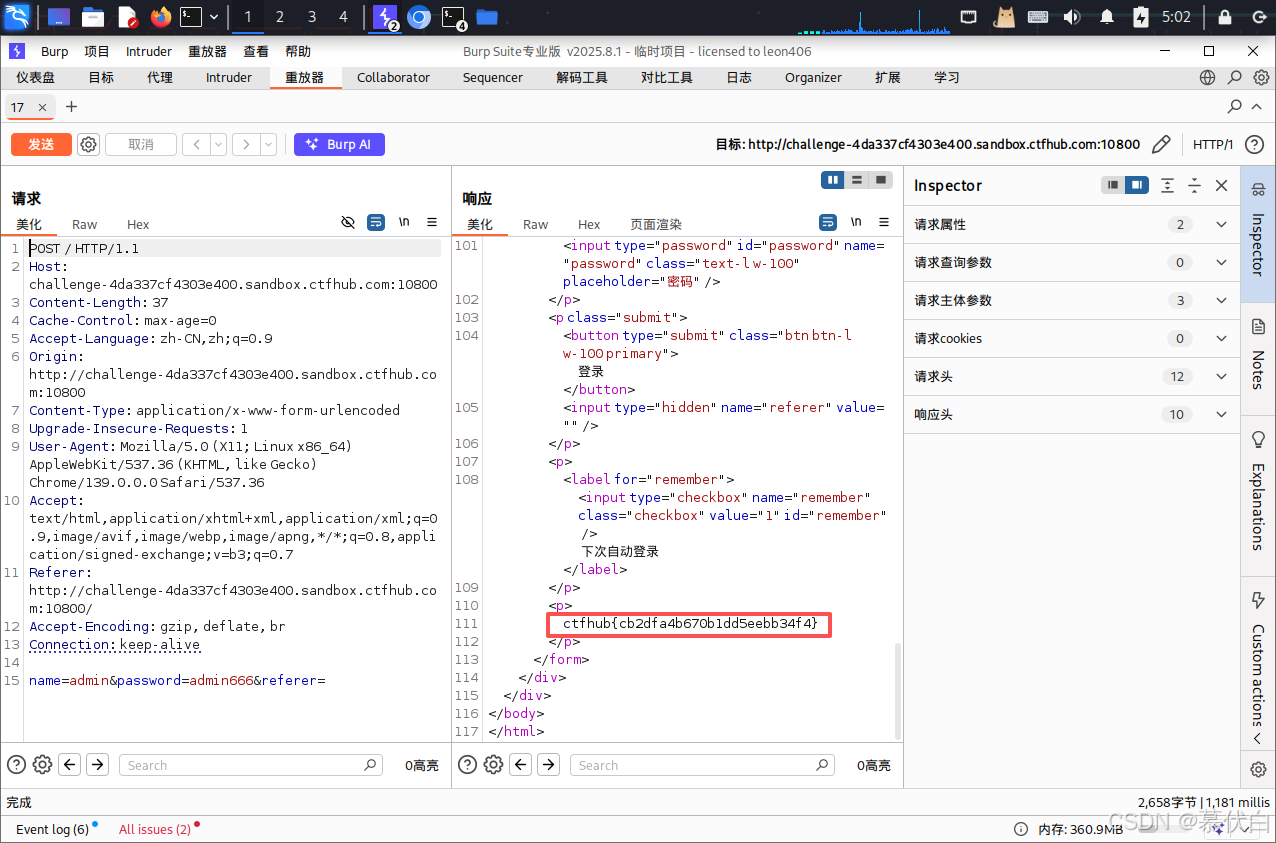Open the settings gear in the main tab bar
This screenshot has width=1276, height=843.
1262,77
